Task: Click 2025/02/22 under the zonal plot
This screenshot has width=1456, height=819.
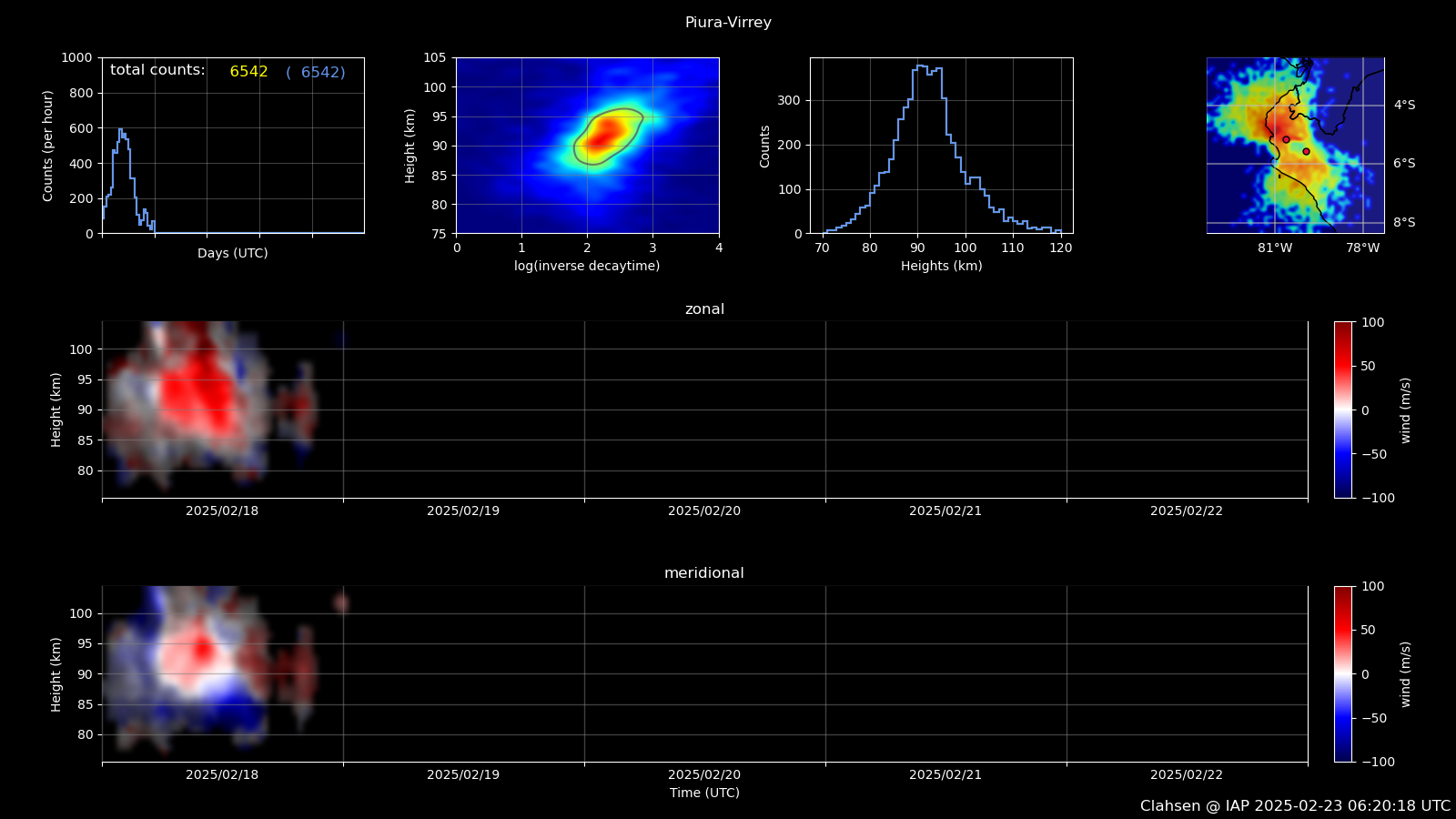Action: coord(1187,511)
